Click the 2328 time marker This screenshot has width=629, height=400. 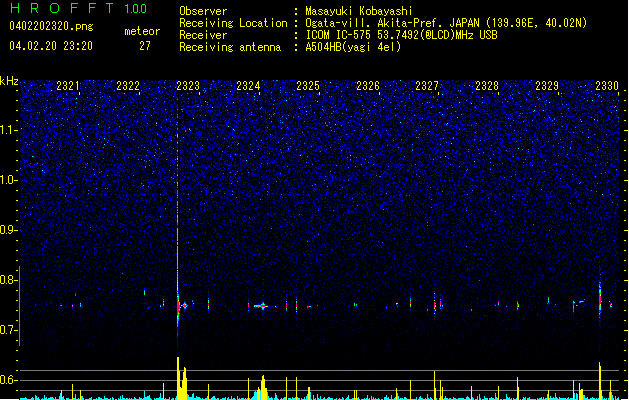pos(487,85)
